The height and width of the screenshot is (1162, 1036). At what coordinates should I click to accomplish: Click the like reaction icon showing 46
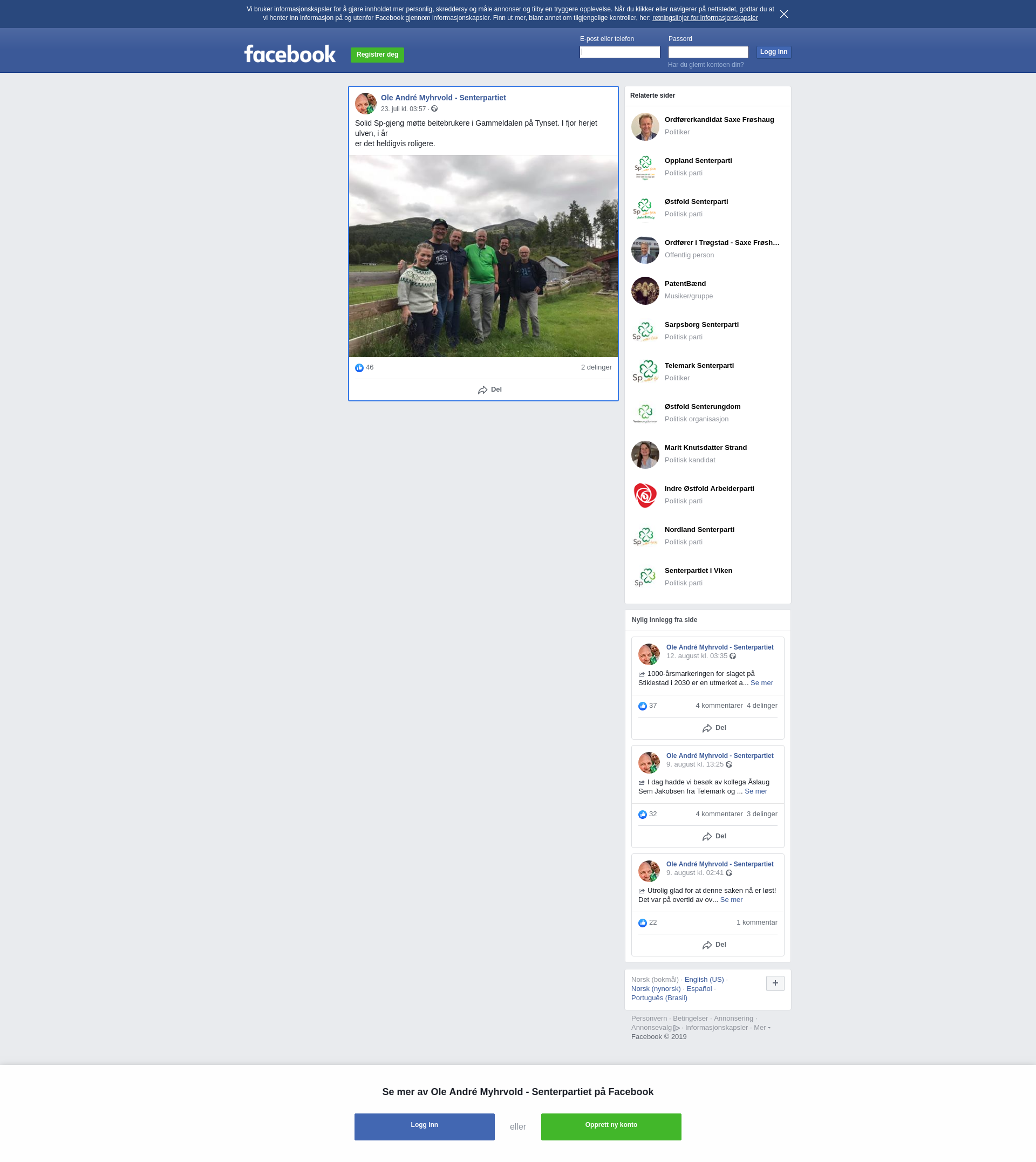(359, 367)
